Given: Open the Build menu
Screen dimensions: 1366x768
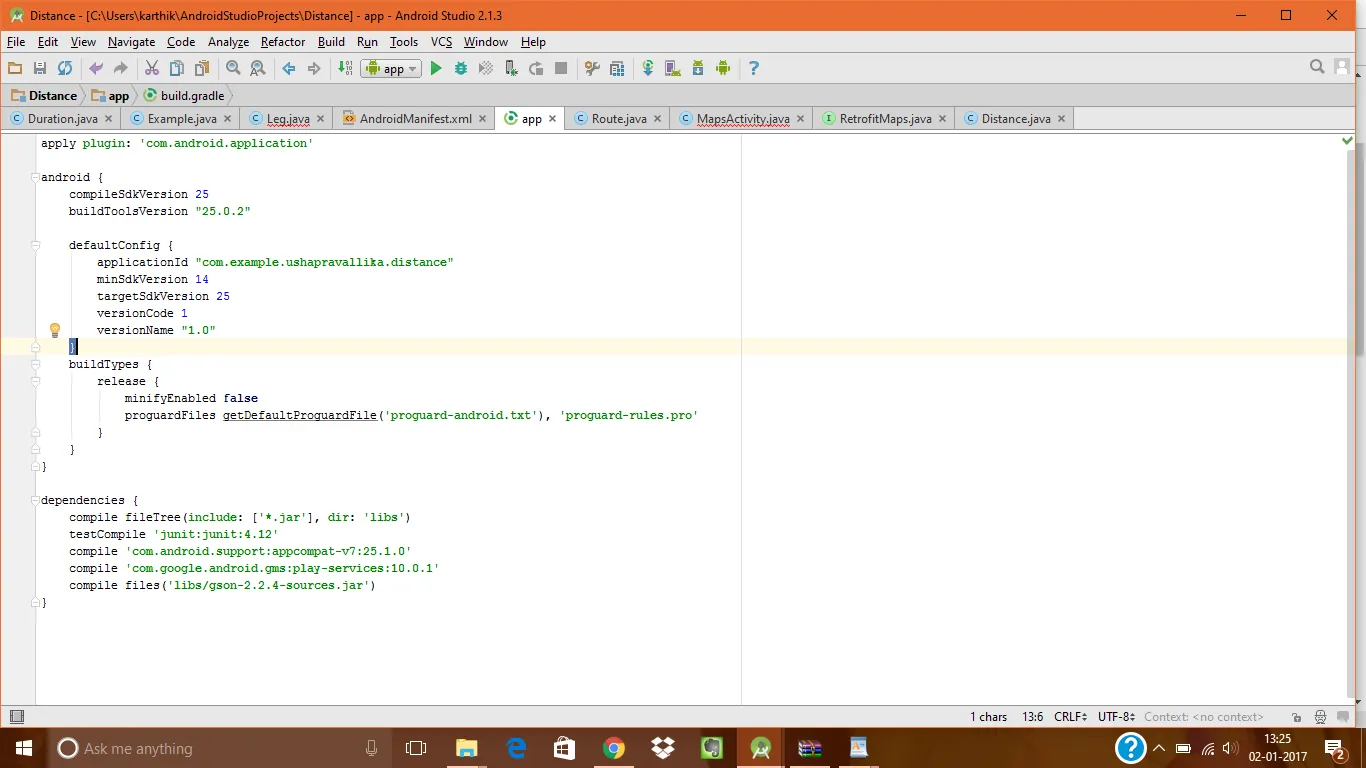Looking at the screenshot, I should coord(331,42).
